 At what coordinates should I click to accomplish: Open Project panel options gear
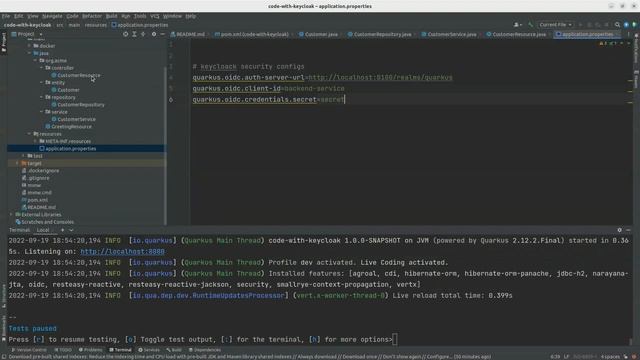click(x=154, y=34)
